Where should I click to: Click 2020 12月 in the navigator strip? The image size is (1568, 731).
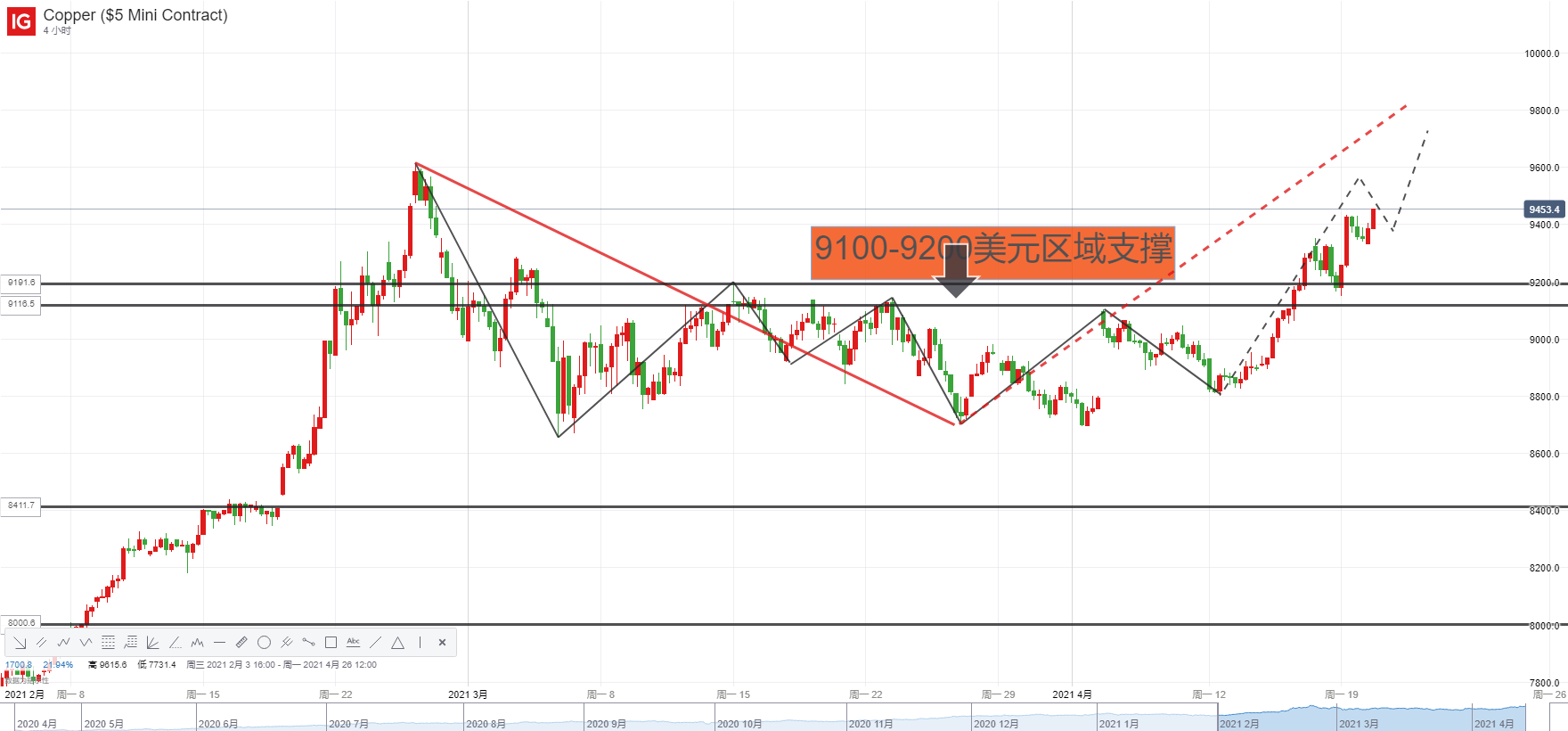(x=996, y=724)
